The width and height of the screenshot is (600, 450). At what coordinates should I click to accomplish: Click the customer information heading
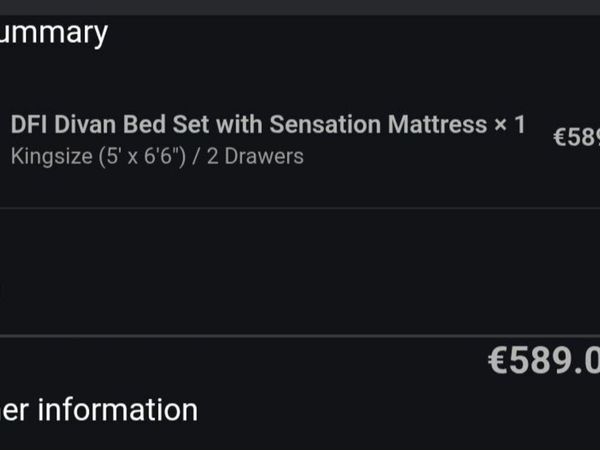click(x=98, y=409)
